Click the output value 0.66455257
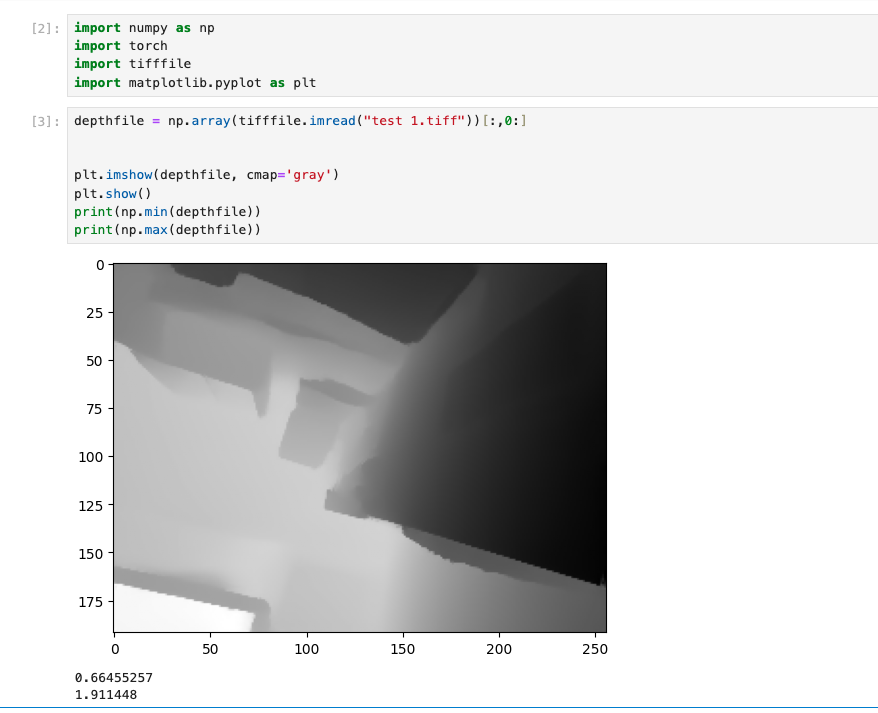Viewport: 878px width, 713px height. (x=114, y=678)
